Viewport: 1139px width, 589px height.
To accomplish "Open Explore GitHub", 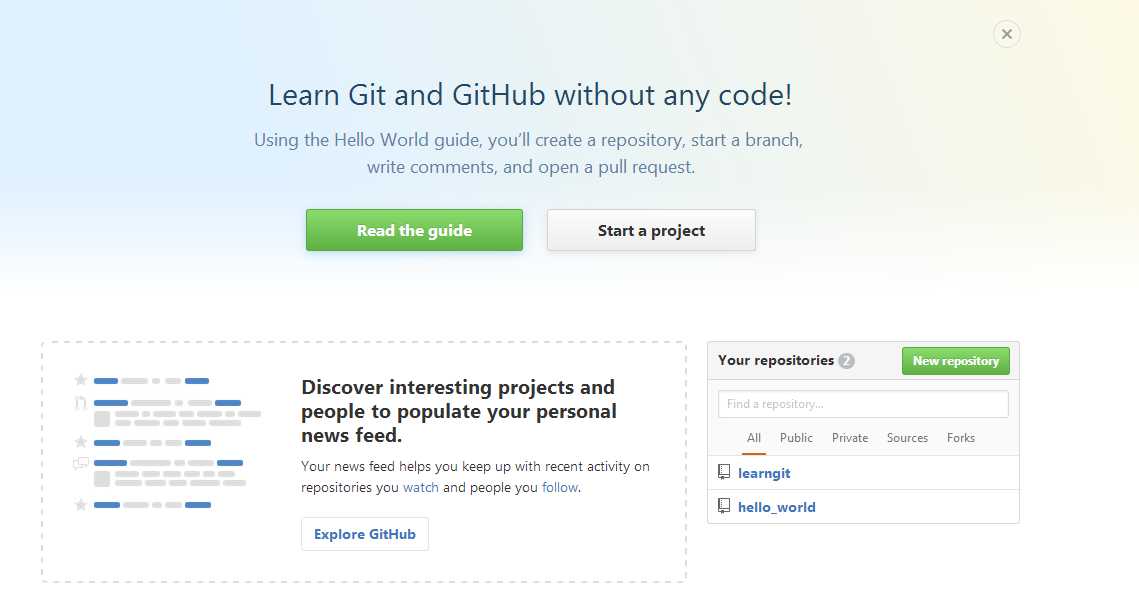I will [x=365, y=534].
